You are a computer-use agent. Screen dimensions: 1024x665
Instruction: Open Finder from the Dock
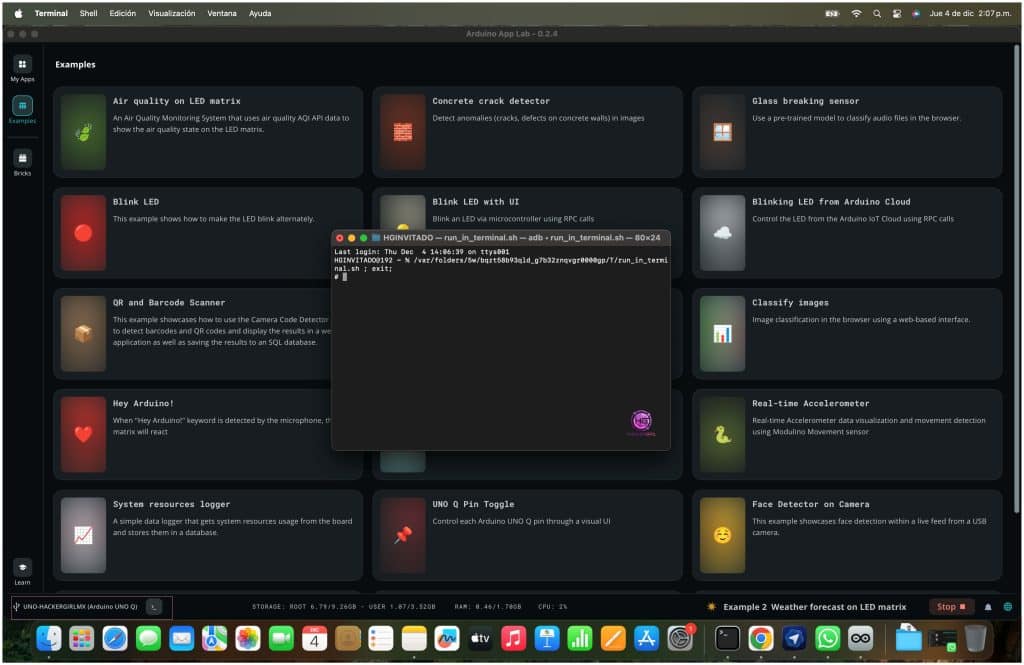click(49, 639)
